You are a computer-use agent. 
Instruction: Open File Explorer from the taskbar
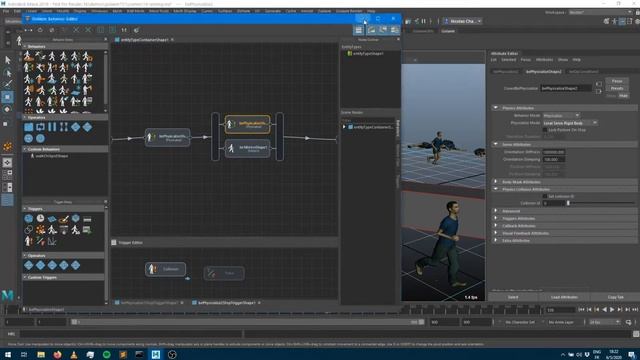[x=41, y=354]
